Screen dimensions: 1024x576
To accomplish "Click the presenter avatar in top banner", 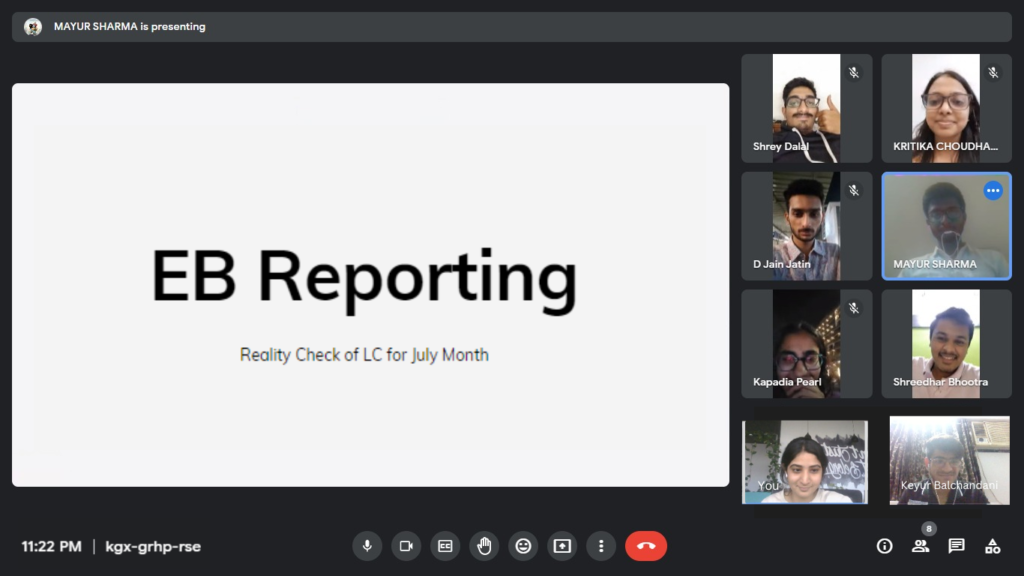I will (33, 27).
